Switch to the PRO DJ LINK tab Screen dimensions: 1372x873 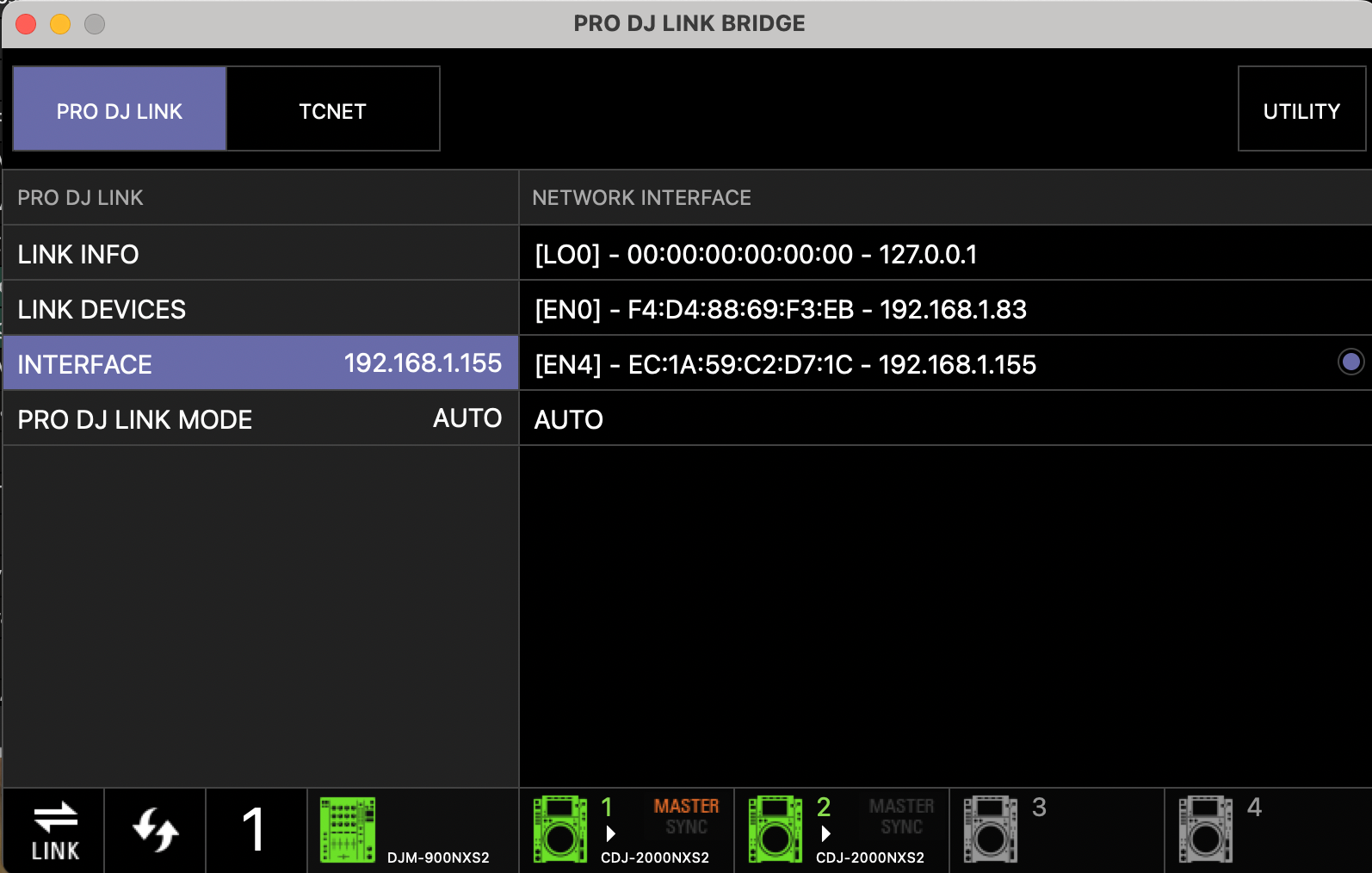pyautogui.click(x=120, y=109)
